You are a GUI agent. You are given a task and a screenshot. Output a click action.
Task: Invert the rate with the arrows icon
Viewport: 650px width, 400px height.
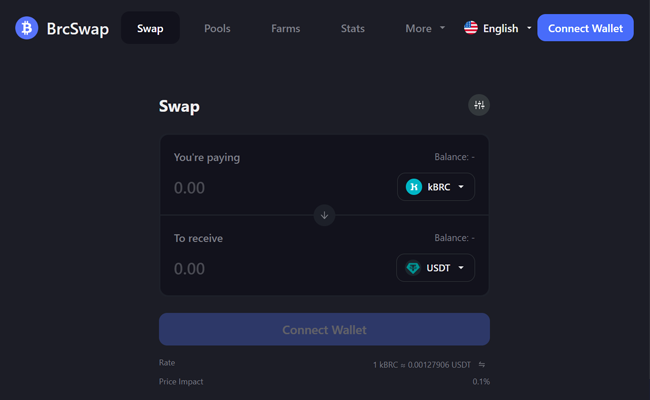coord(482,365)
